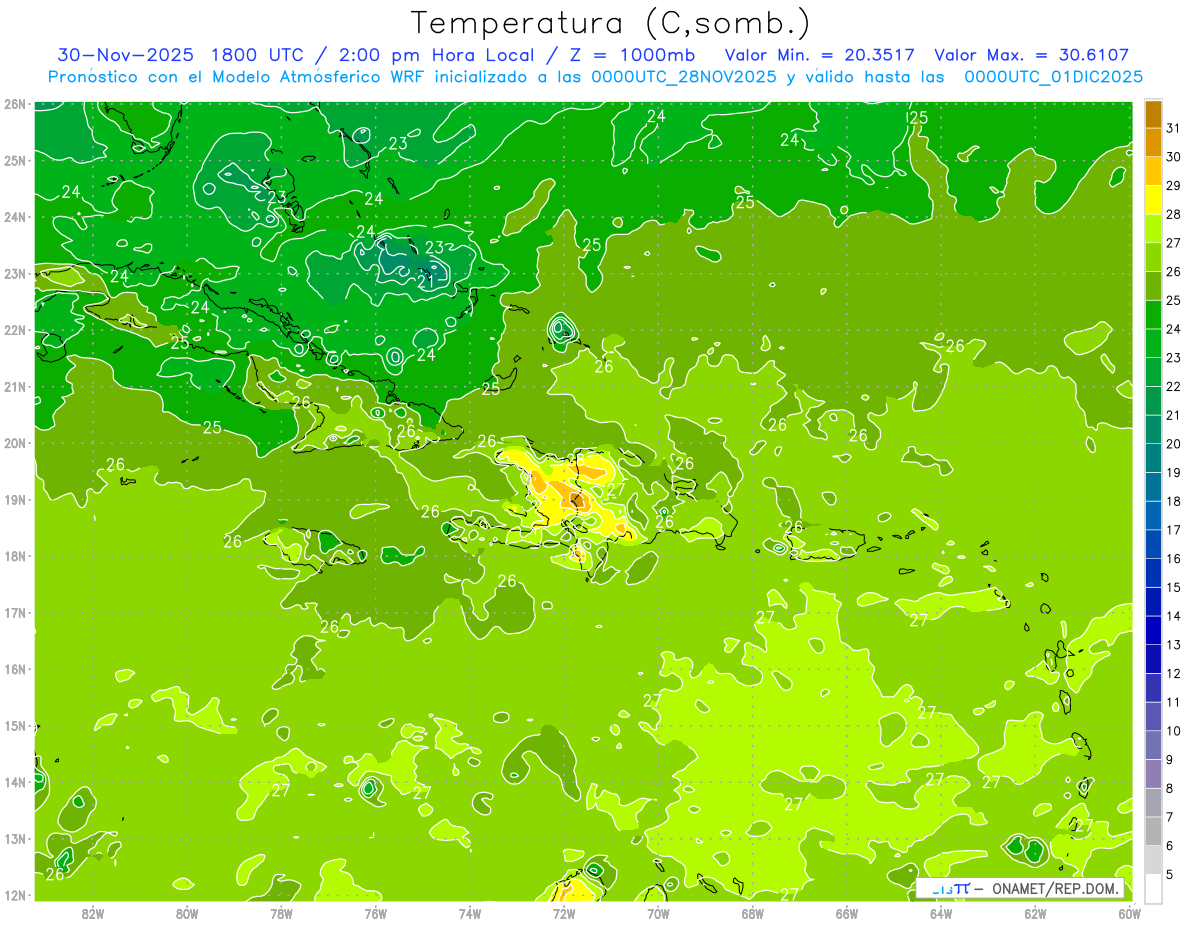
Task: Click the title 'Temperatura (C,somb.)'
Action: tap(612, 23)
